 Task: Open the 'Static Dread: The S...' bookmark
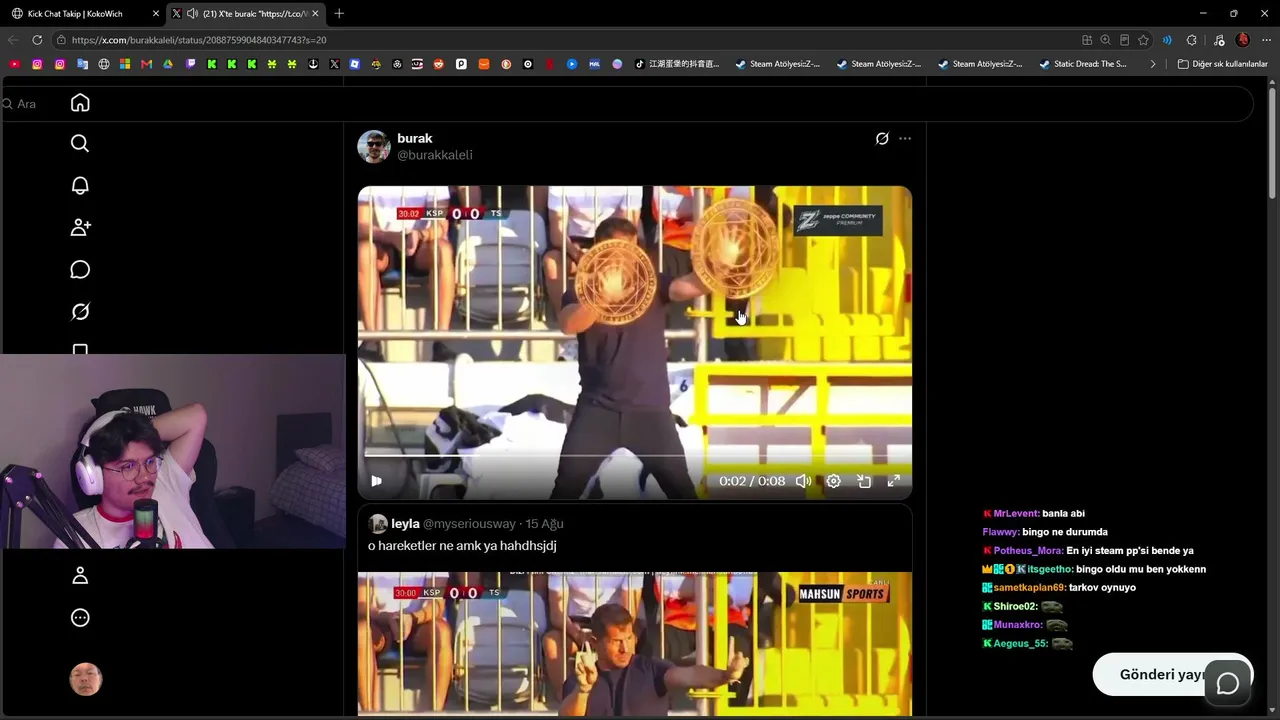pos(1083,64)
